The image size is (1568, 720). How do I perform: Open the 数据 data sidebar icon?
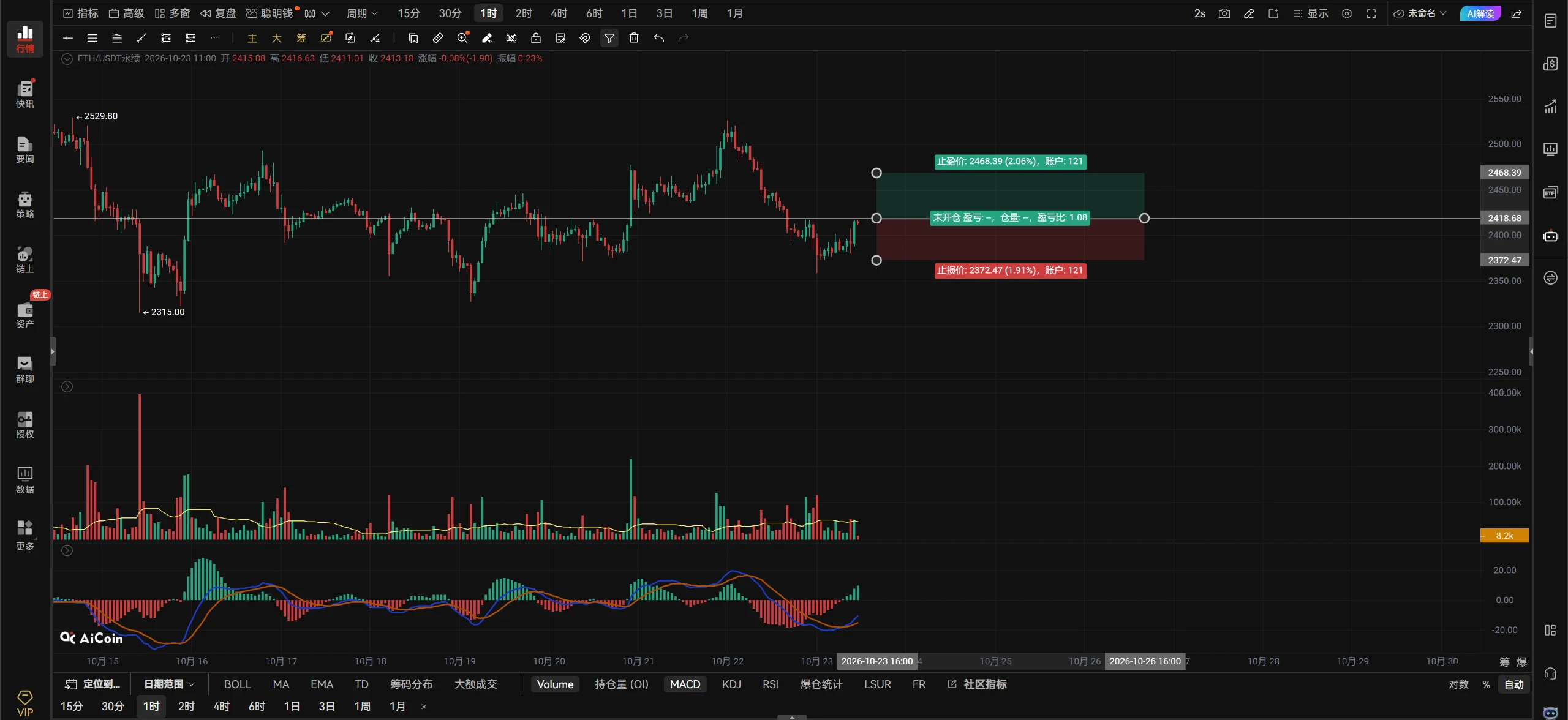[24, 479]
